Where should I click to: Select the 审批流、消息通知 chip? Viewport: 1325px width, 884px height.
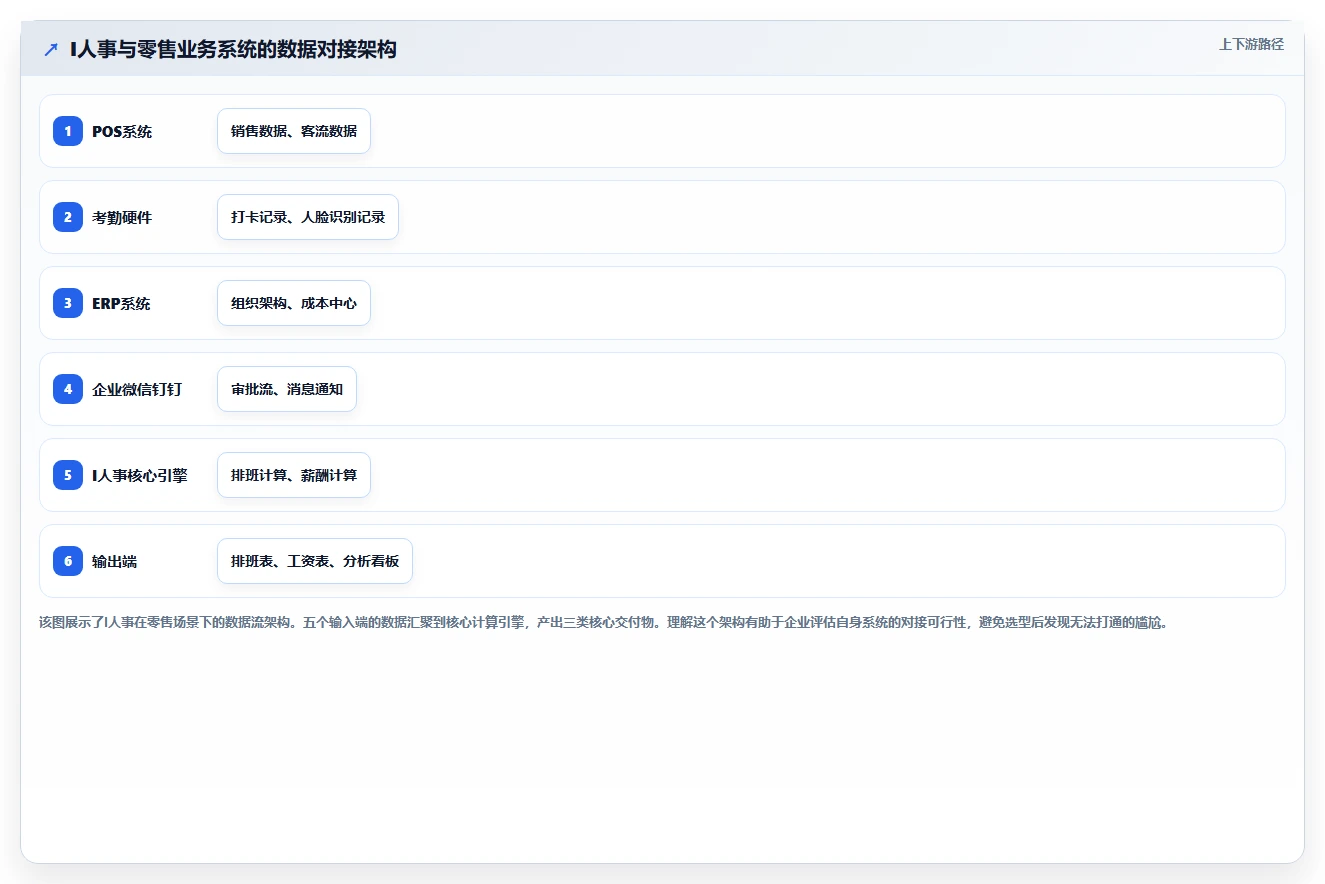coord(287,389)
